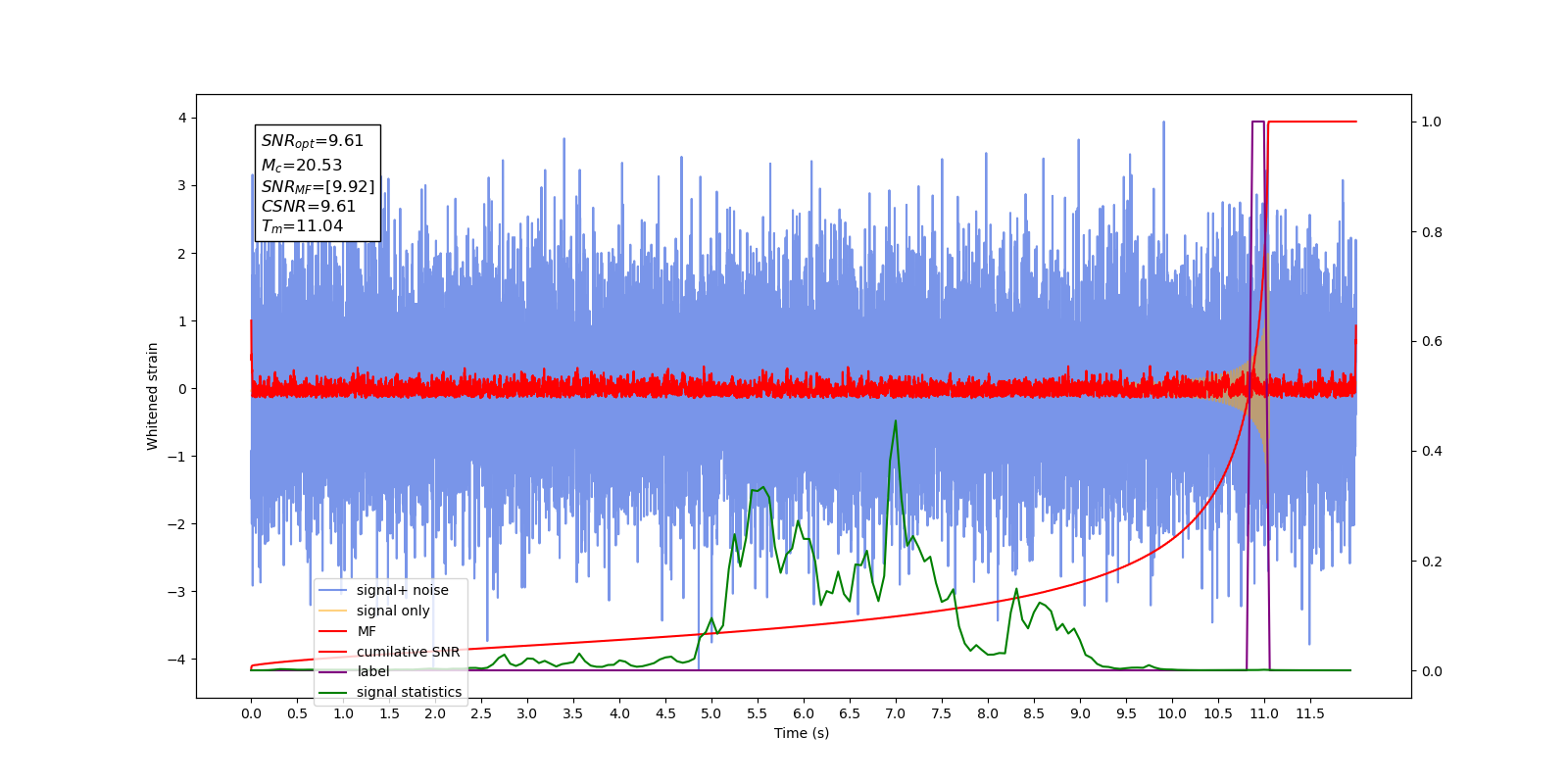Click the SNRMF=[9.92] annotation text
Viewport: 1568px width, 784px height.
point(318,186)
